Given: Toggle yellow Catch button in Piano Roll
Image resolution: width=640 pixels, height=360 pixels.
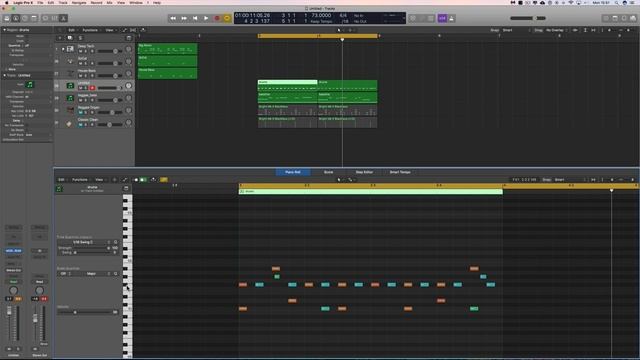Looking at the screenshot, I should coord(164,180).
